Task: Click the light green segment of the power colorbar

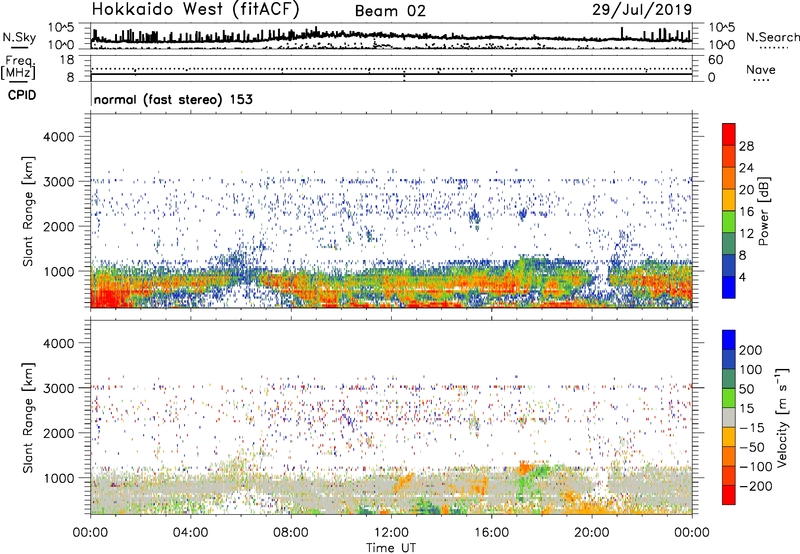Action: coord(729,221)
